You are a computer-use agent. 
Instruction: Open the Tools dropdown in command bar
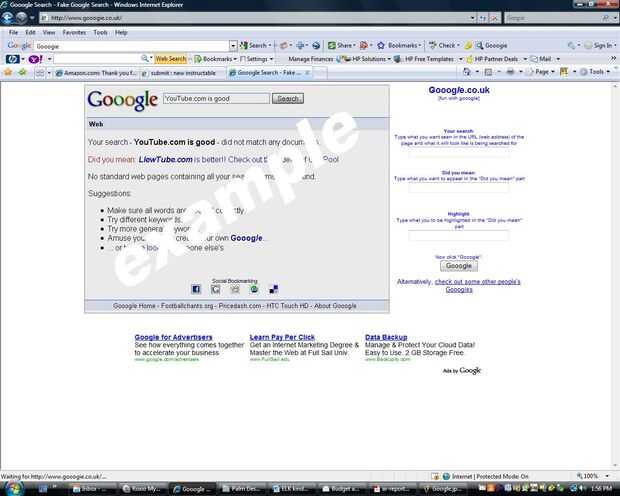(595, 72)
